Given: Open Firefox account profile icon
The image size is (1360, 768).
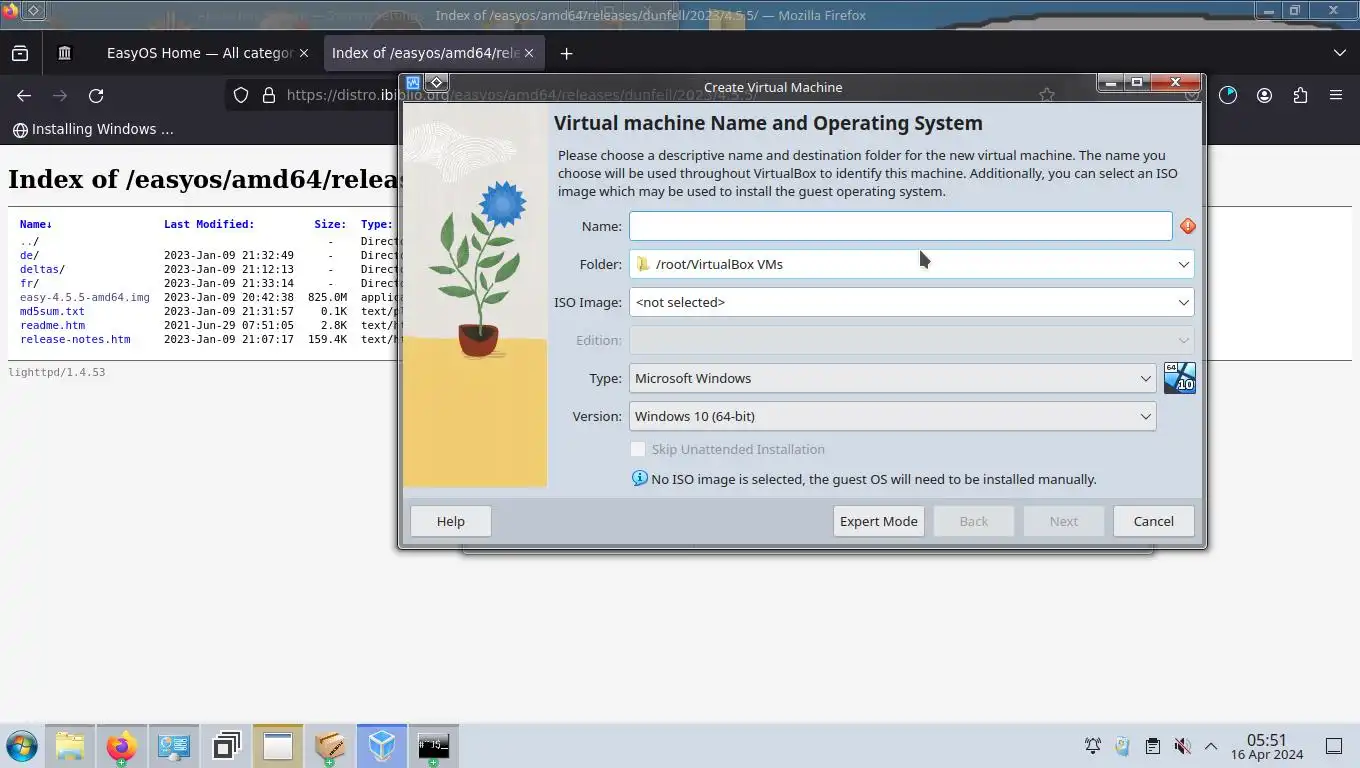Looking at the screenshot, I should coord(1264,95).
